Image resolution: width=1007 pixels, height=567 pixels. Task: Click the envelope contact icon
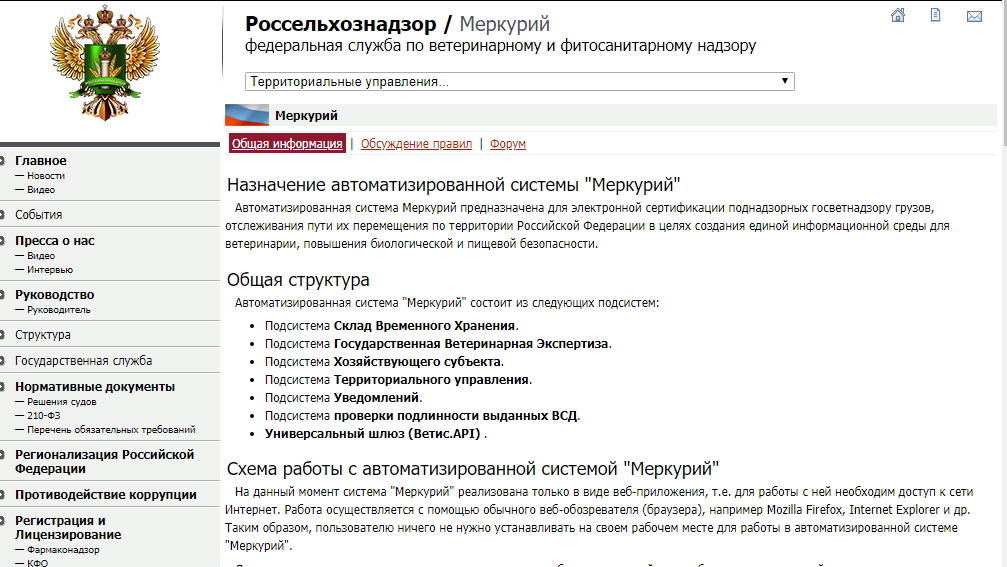pyautogui.click(x=974, y=16)
